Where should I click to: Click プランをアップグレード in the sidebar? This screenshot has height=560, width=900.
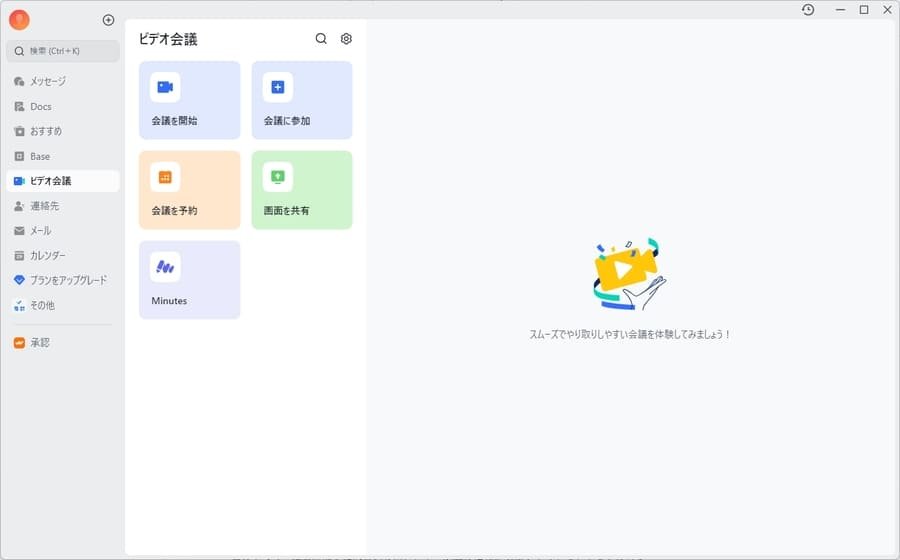click(x=63, y=280)
